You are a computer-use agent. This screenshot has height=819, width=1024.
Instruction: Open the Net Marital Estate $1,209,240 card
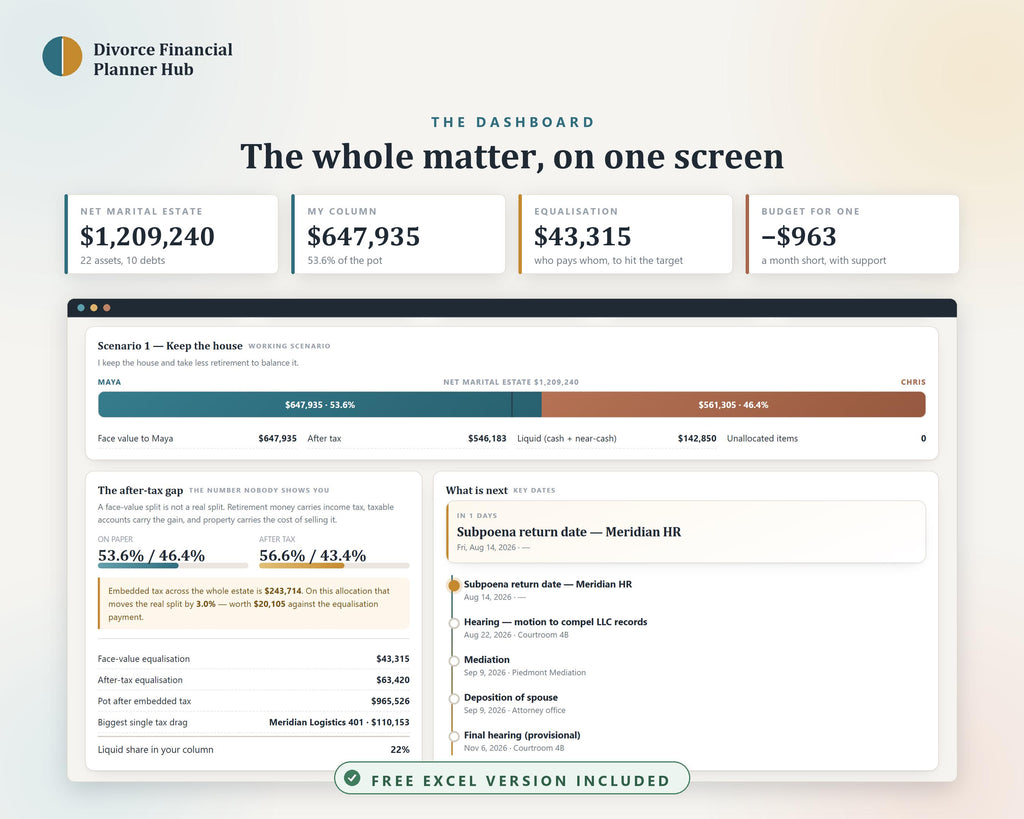coord(171,234)
